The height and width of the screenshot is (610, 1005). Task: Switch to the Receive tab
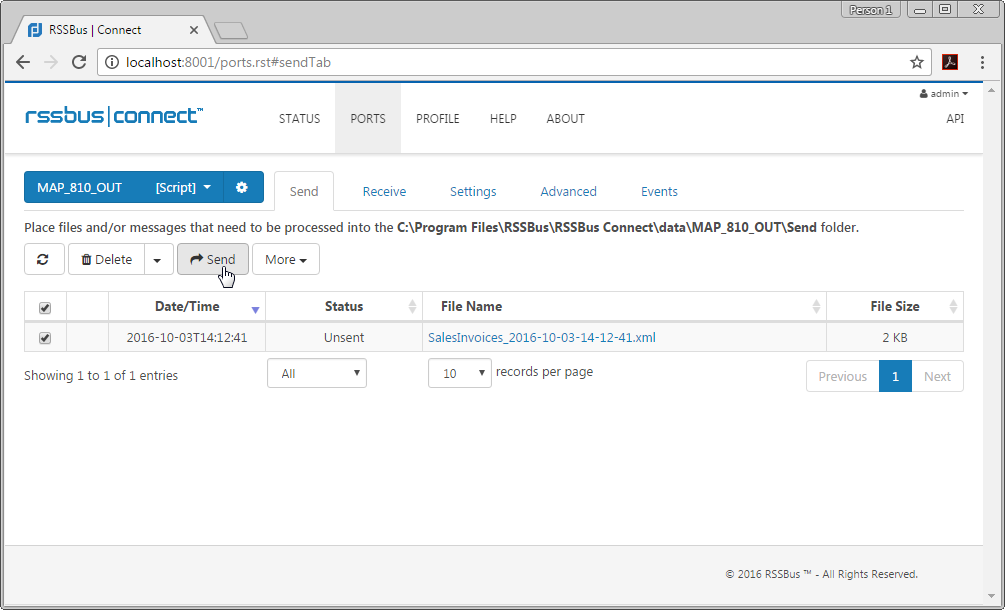point(384,192)
